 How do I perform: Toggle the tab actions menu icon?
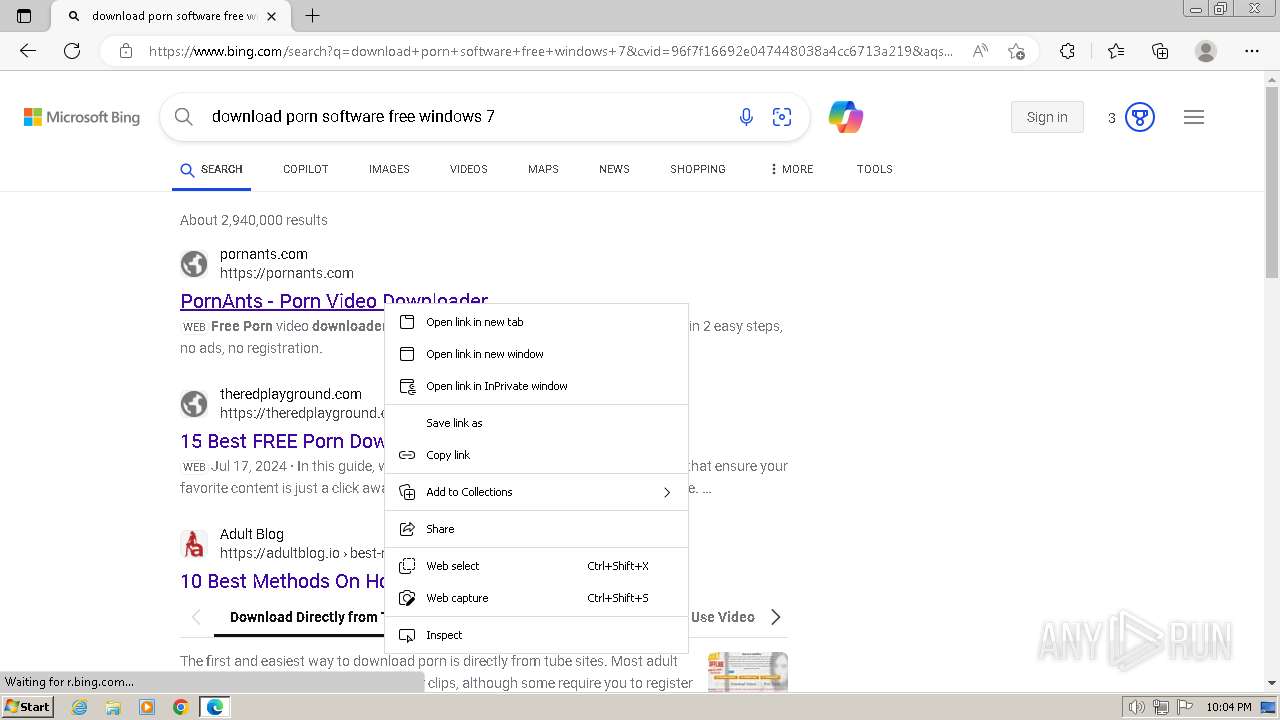(24, 16)
